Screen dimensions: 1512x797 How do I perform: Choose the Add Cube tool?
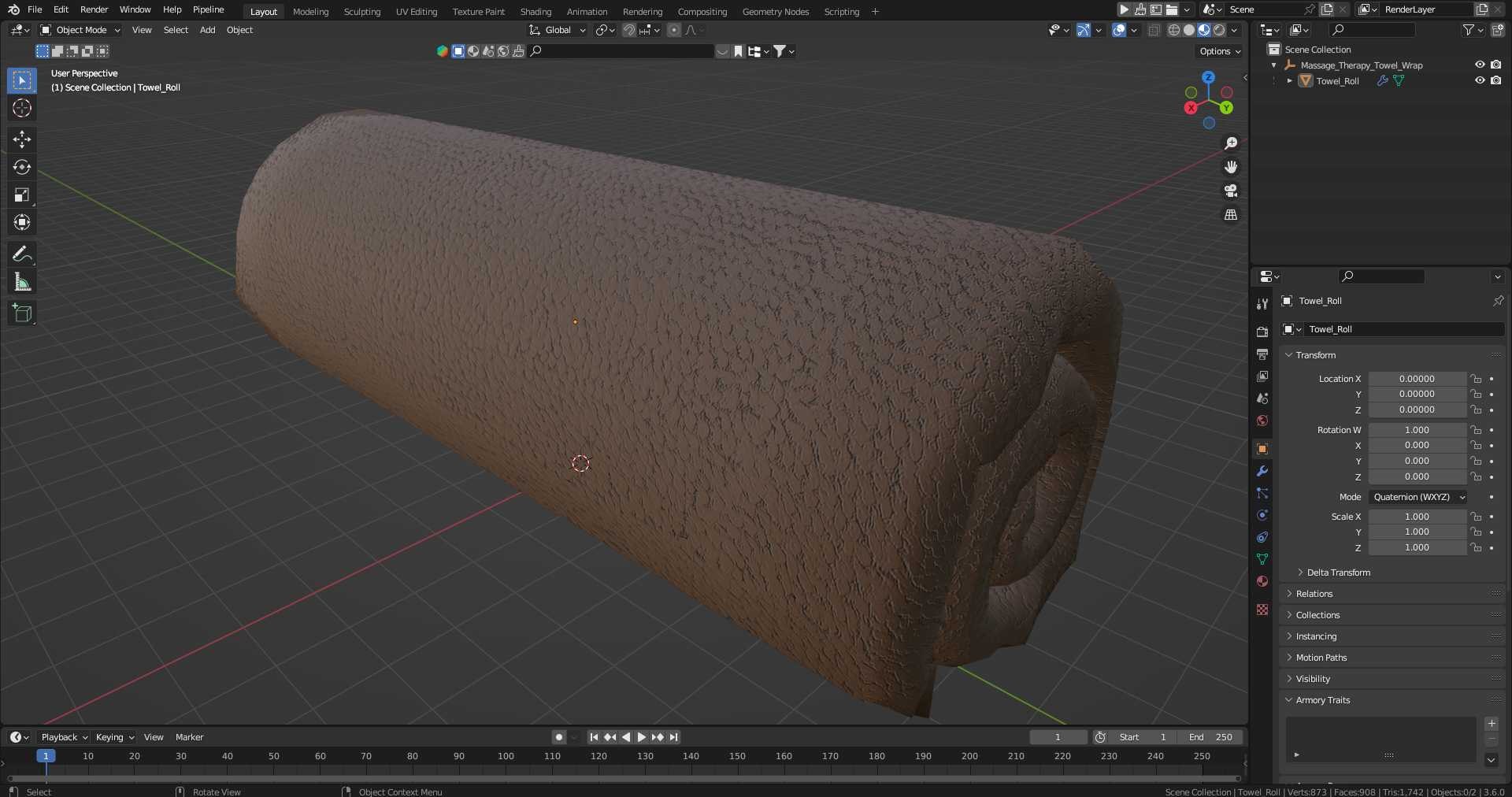click(22, 313)
